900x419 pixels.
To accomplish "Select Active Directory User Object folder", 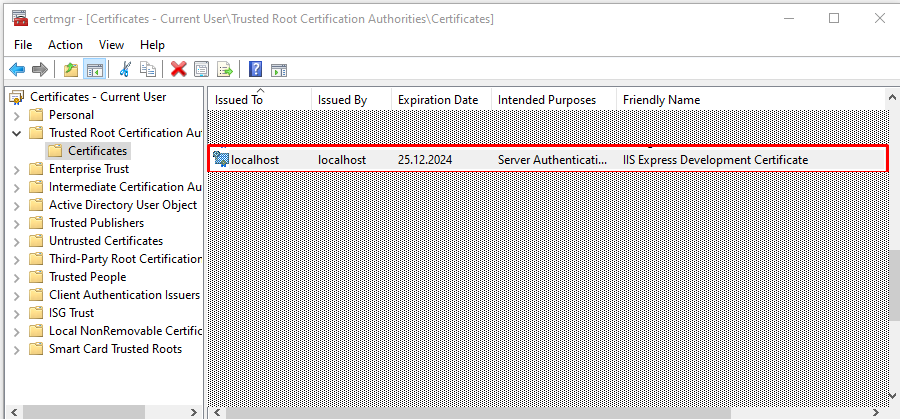I will 123,205.
